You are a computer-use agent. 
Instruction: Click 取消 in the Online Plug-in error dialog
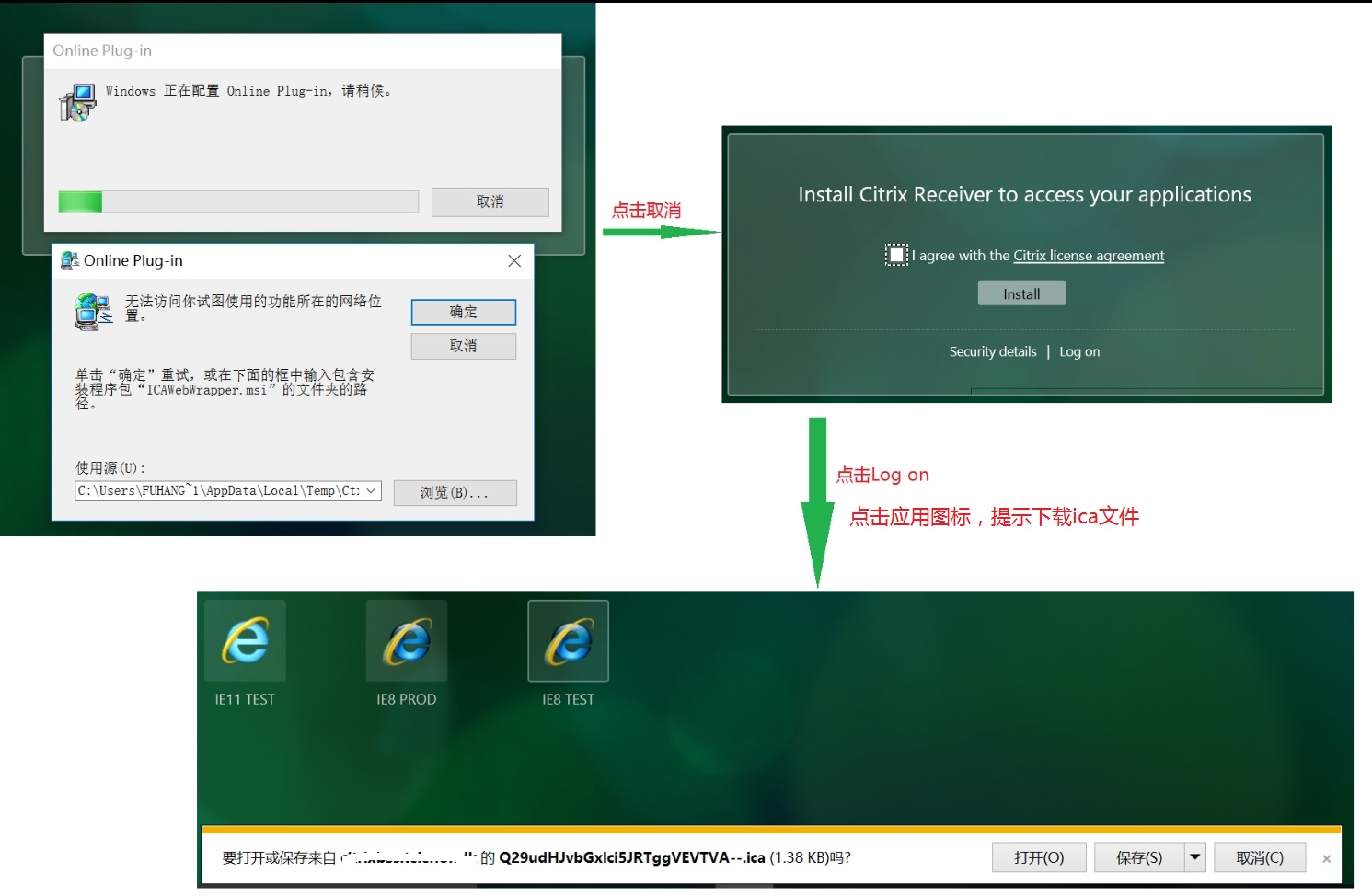[464, 346]
